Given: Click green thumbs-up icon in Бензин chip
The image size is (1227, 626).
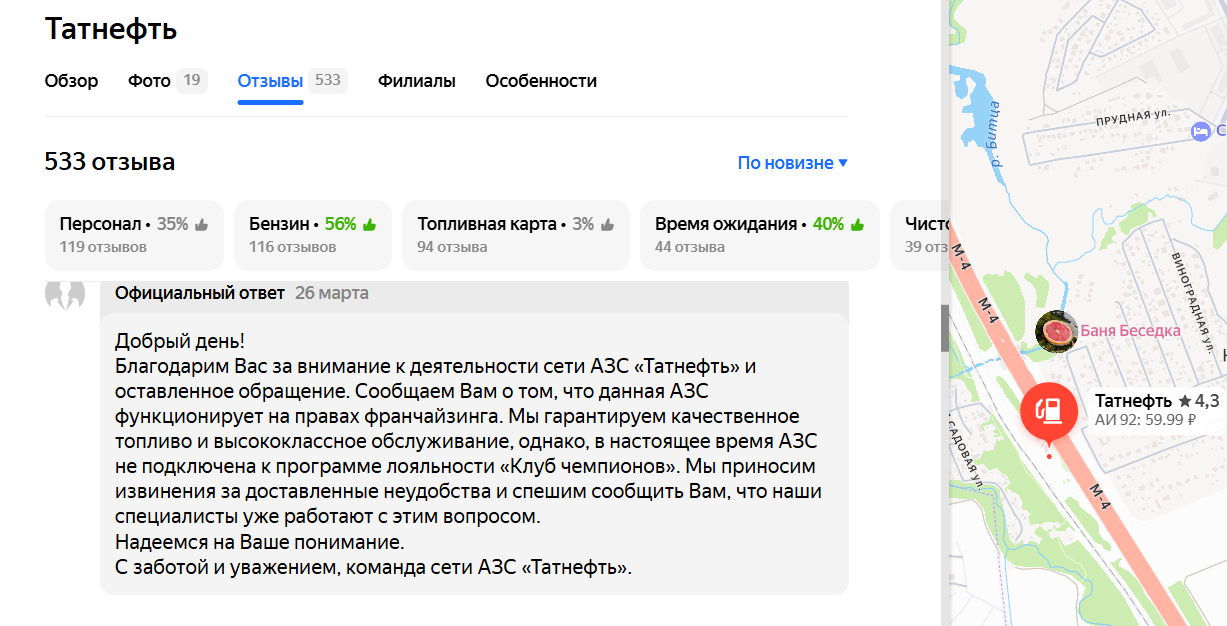Looking at the screenshot, I should coord(369,225).
